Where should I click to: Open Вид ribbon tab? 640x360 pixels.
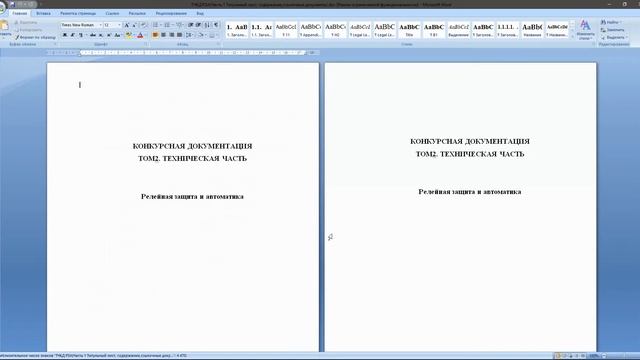pyautogui.click(x=200, y=13)
